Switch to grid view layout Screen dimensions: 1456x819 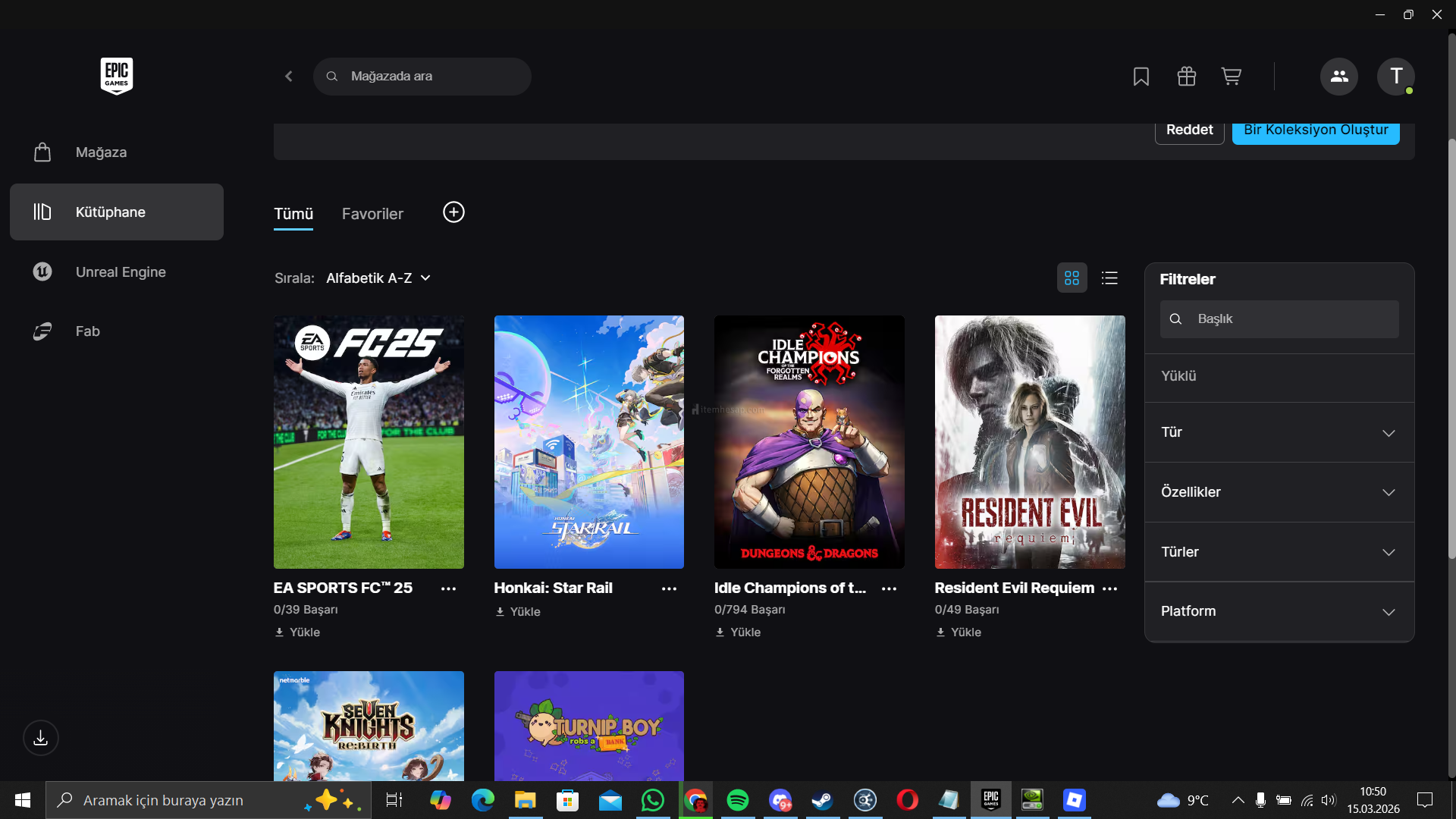(x=1072, y=278)
